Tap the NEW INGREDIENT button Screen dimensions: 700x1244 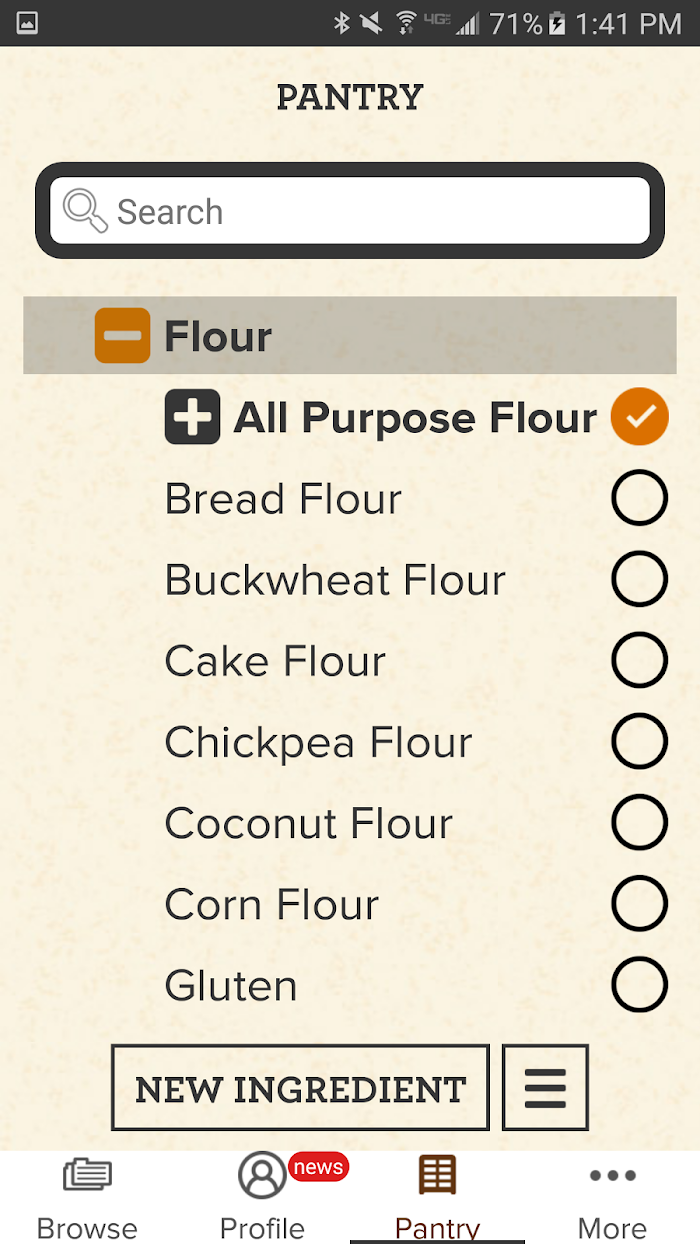pyautogui.click(x=300, y=1088)
